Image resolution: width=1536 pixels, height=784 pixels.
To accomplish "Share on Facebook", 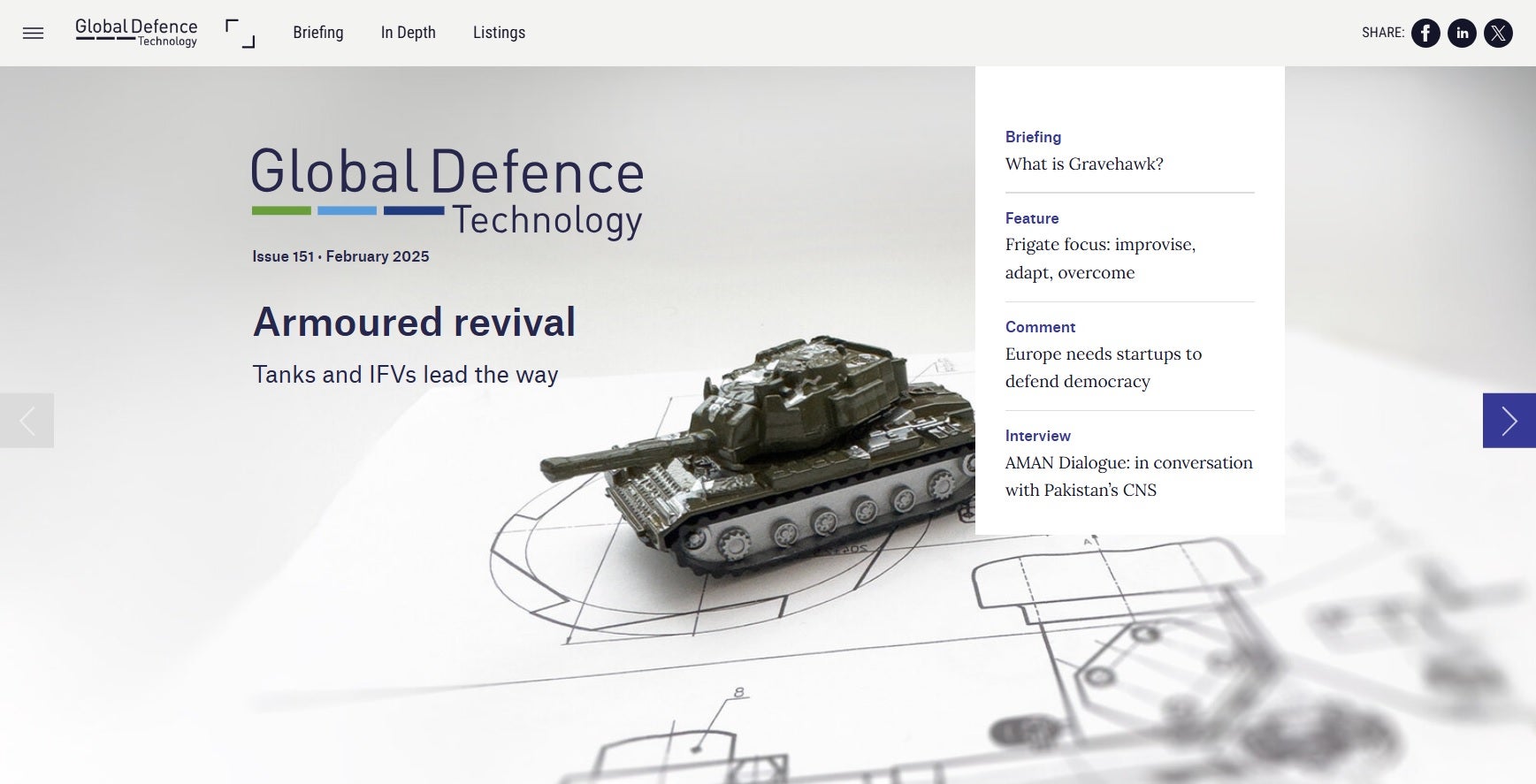I will click(1425, 34).
